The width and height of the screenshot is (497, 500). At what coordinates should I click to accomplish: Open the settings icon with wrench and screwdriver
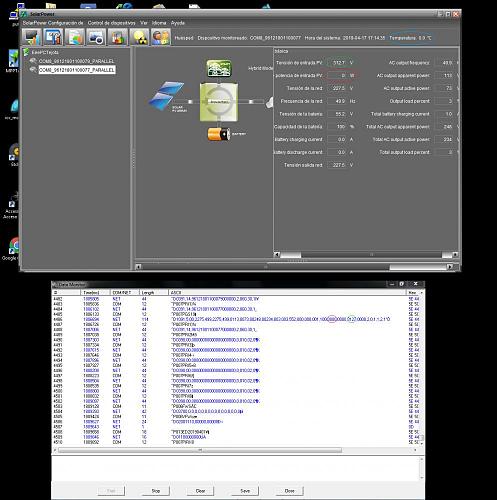(x=53, y=37)
